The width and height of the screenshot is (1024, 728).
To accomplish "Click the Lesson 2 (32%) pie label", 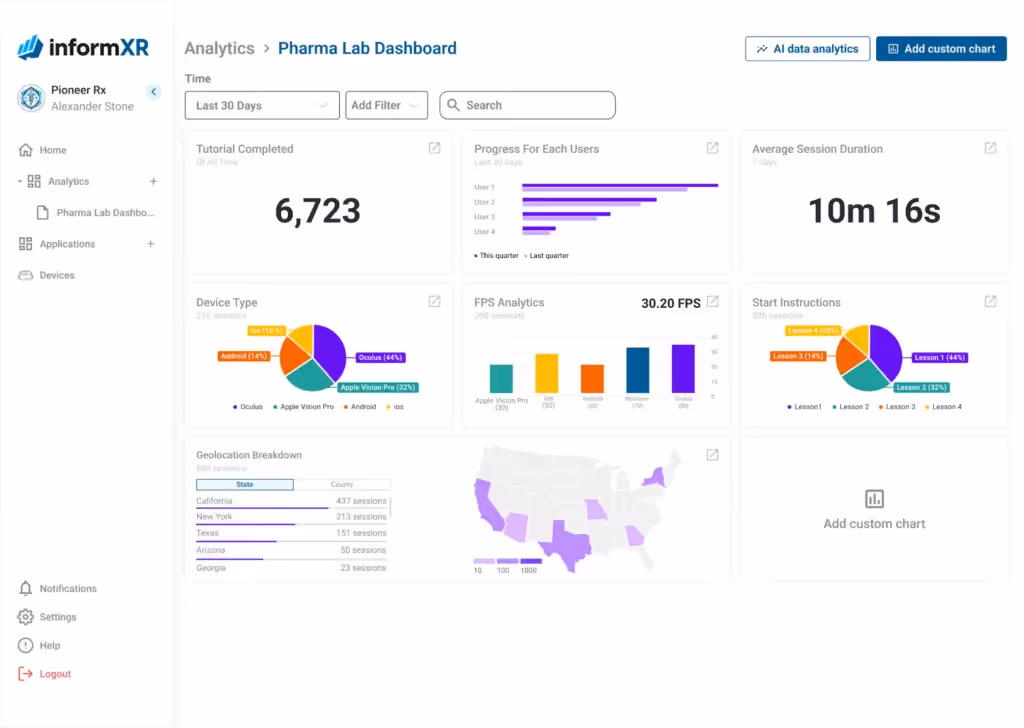I will tap(921, 388).
